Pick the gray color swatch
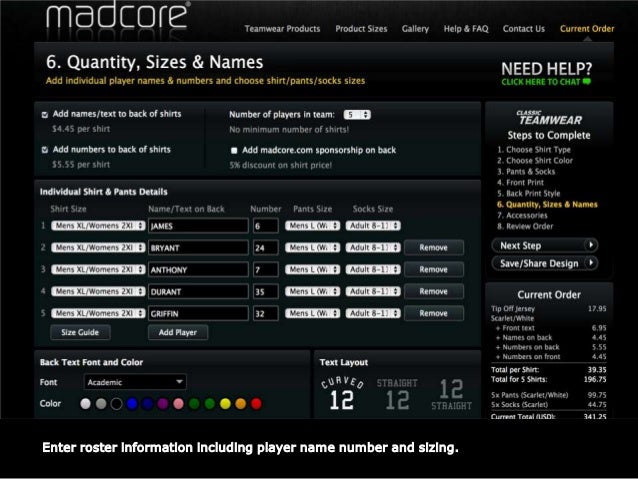 pyautogui.click(x=101, y=404)
